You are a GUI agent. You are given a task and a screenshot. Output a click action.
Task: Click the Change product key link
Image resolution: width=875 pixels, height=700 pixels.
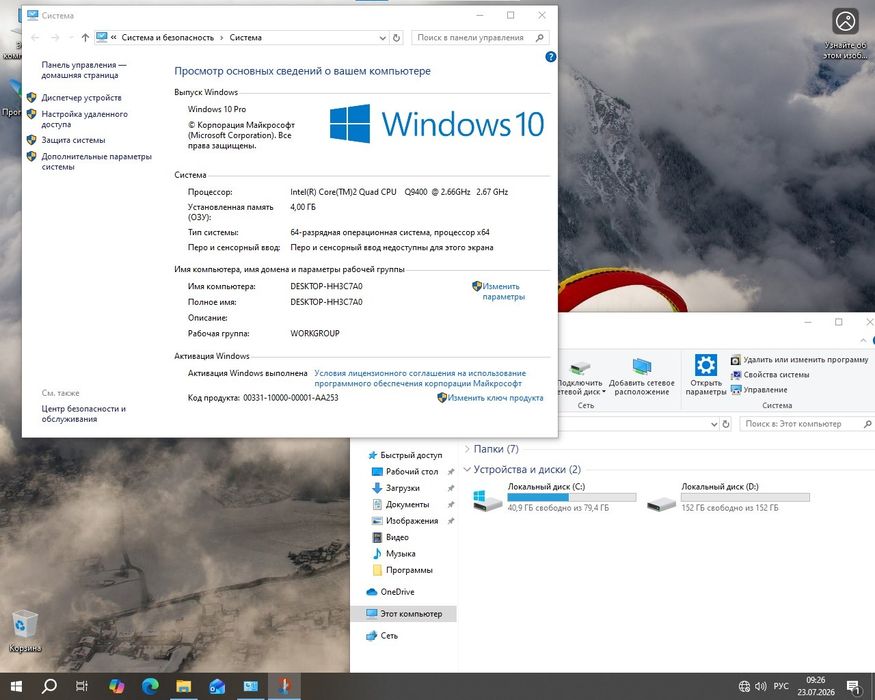(x=495, y=398)
